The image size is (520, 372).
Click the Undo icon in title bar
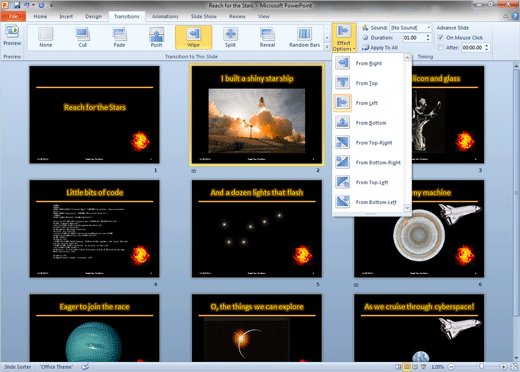click(27, 5)
